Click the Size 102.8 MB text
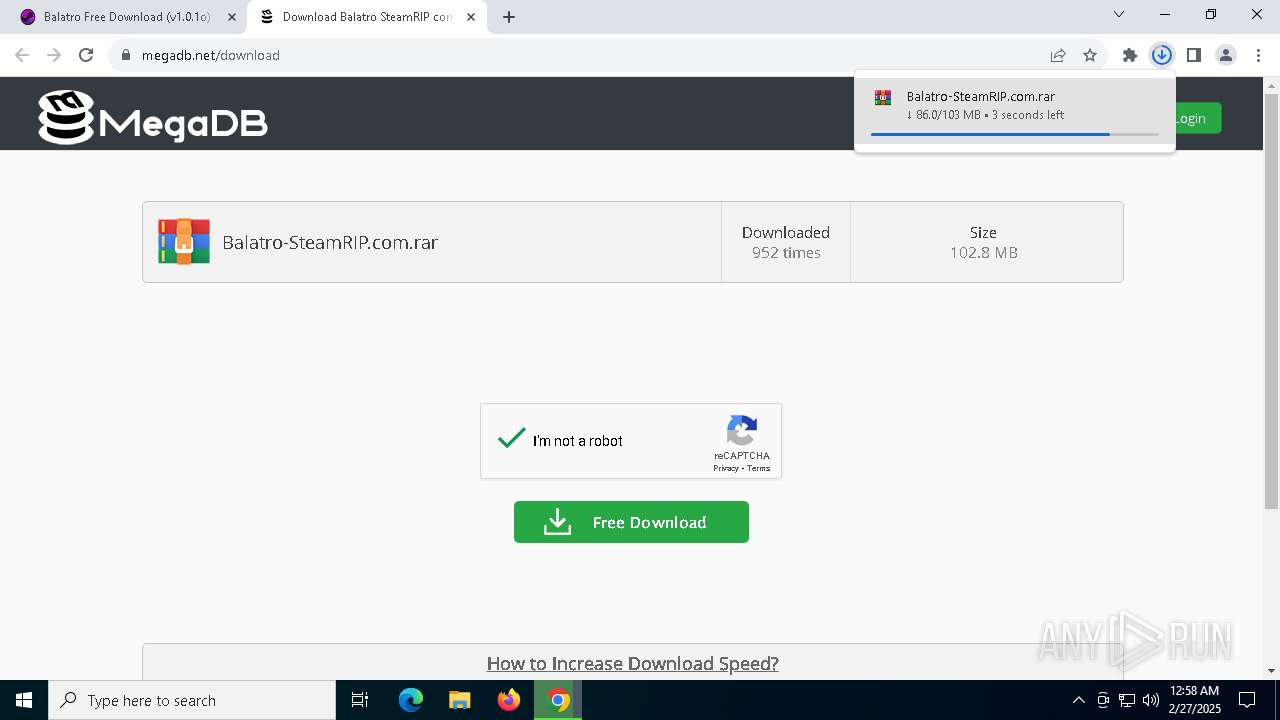The width and height of the screenshot is (1280, 720). (x=984, y=242)
